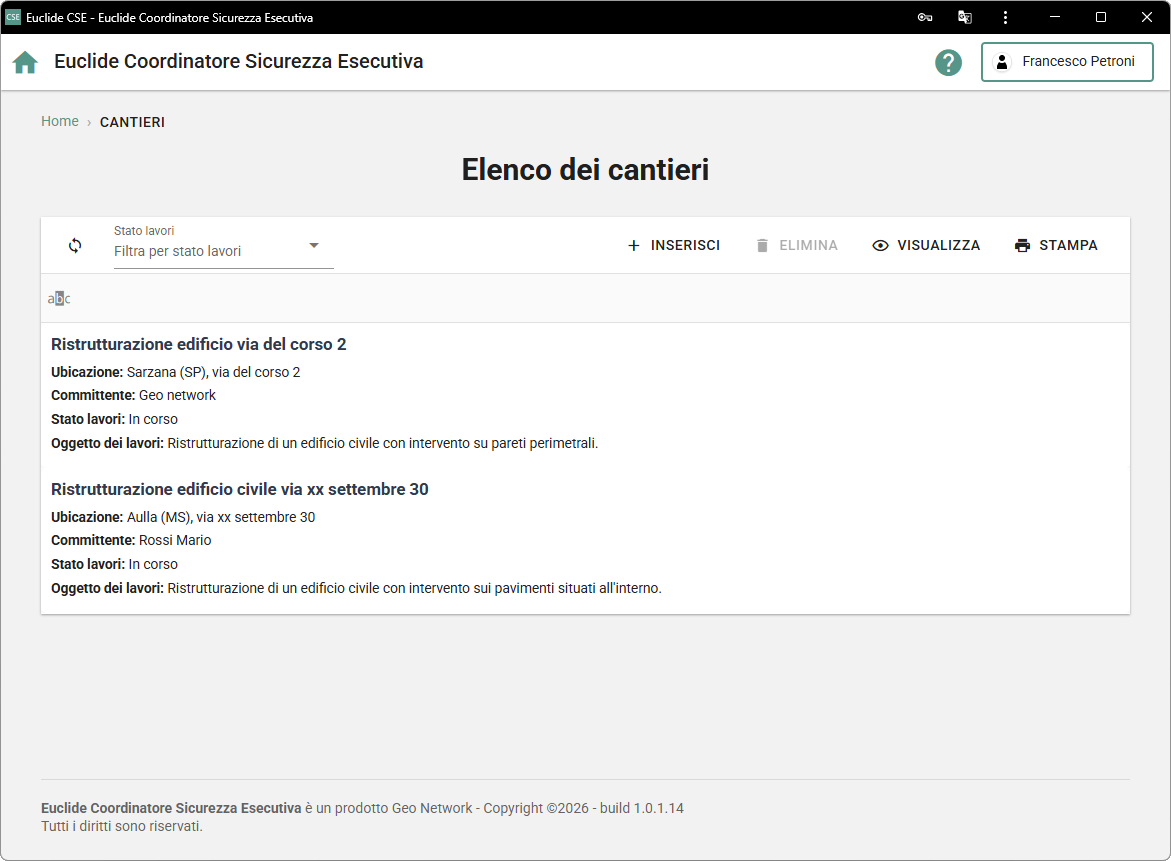Screen dimensions: 1171x861
Task: Select Ristrutturazione edificio via del corso 2
Action: pyautogui.click(x=199, y=344)
